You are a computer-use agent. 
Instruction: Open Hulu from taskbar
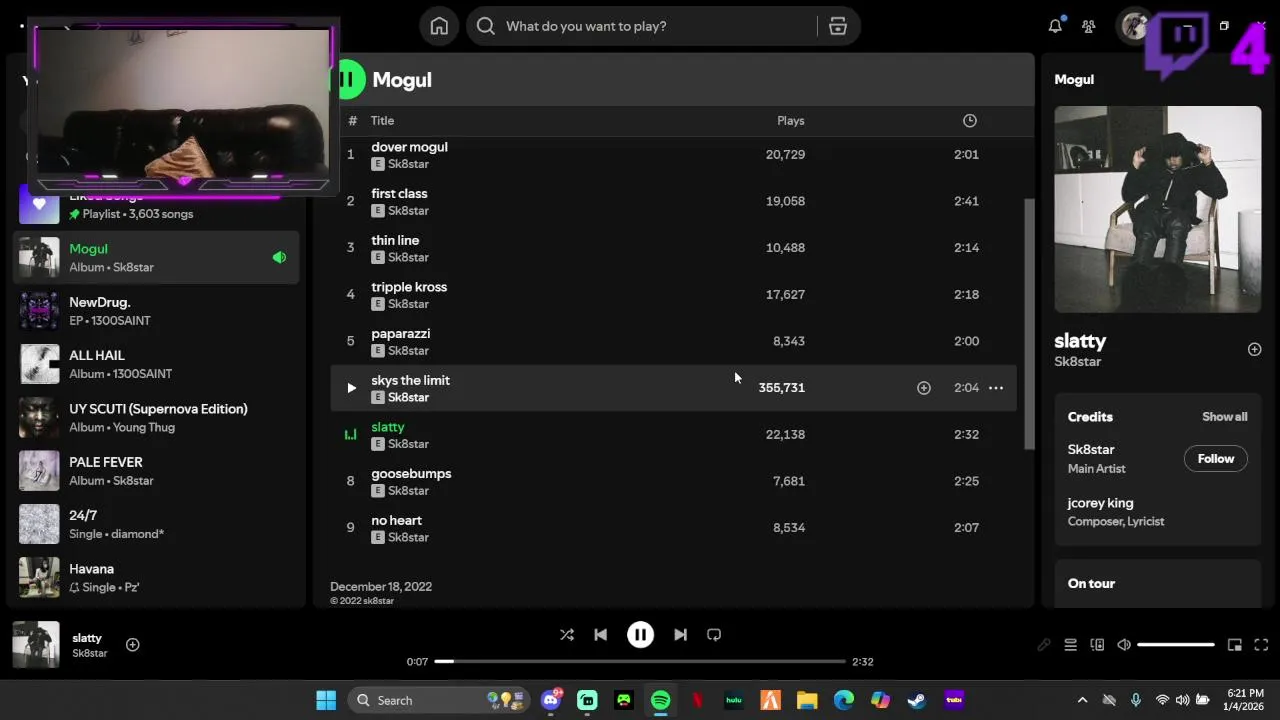[734, 700]
